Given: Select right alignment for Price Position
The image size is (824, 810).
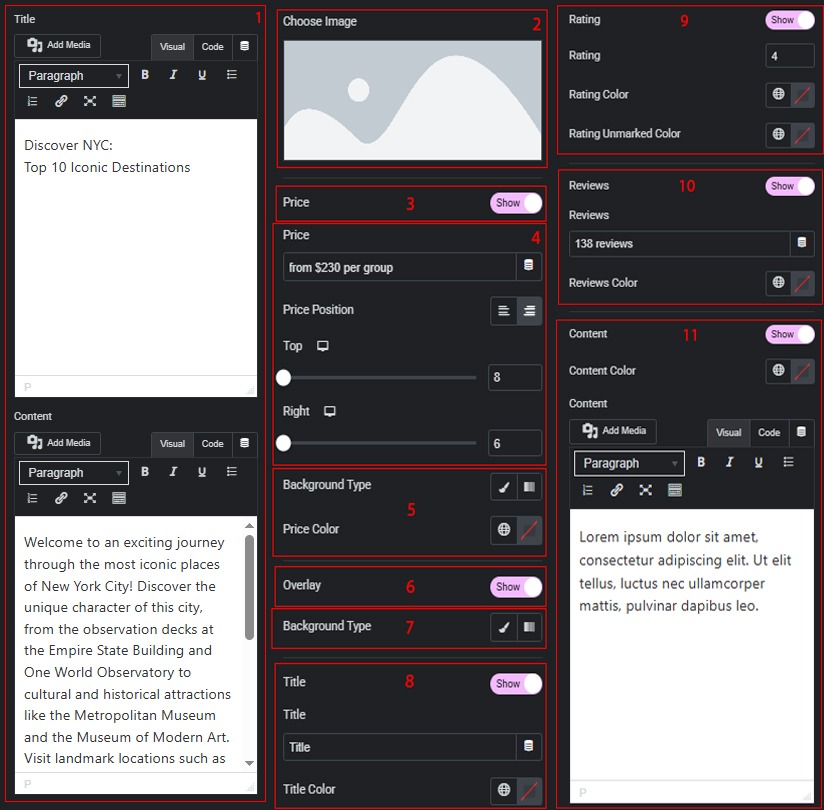Looking at the screenshot, I should coord(530,311).
